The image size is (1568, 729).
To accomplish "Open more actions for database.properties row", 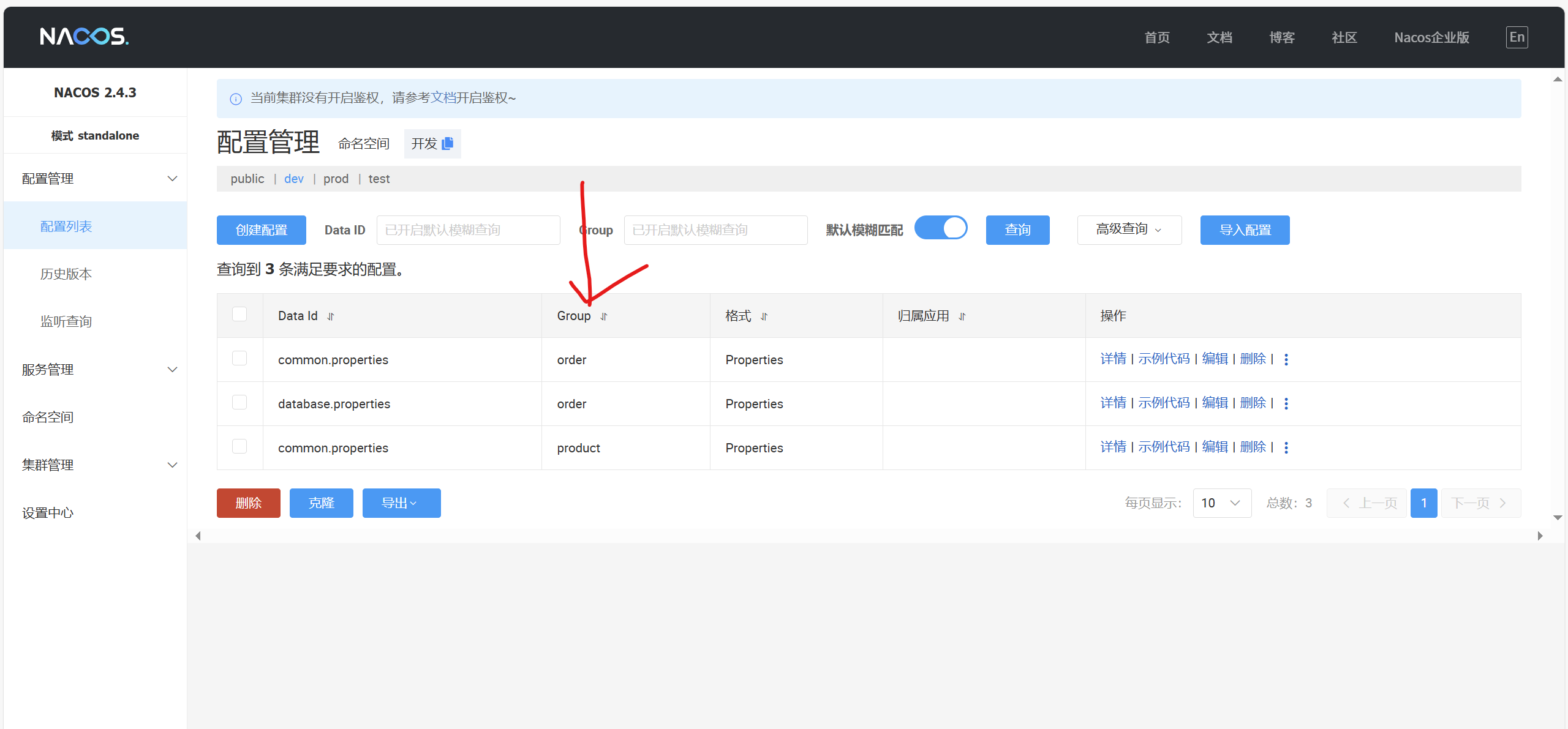I will click(x=1286, y=403).
